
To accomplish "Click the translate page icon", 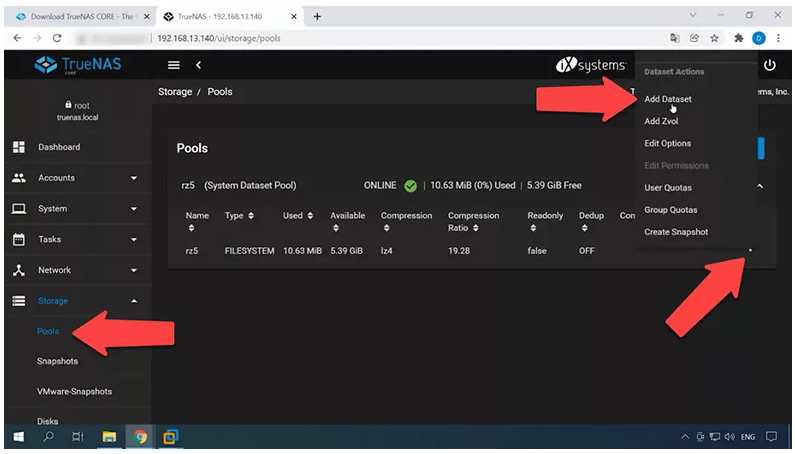I will click(x=674, y=38).
